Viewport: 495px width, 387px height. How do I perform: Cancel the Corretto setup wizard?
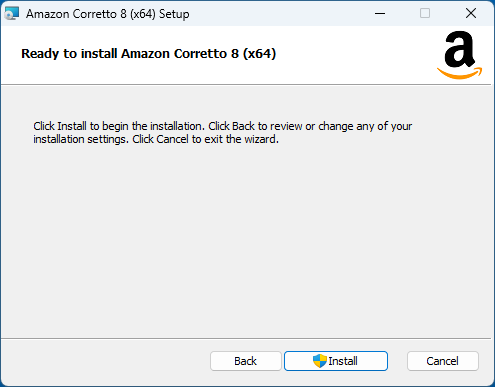tap(443, 361)
